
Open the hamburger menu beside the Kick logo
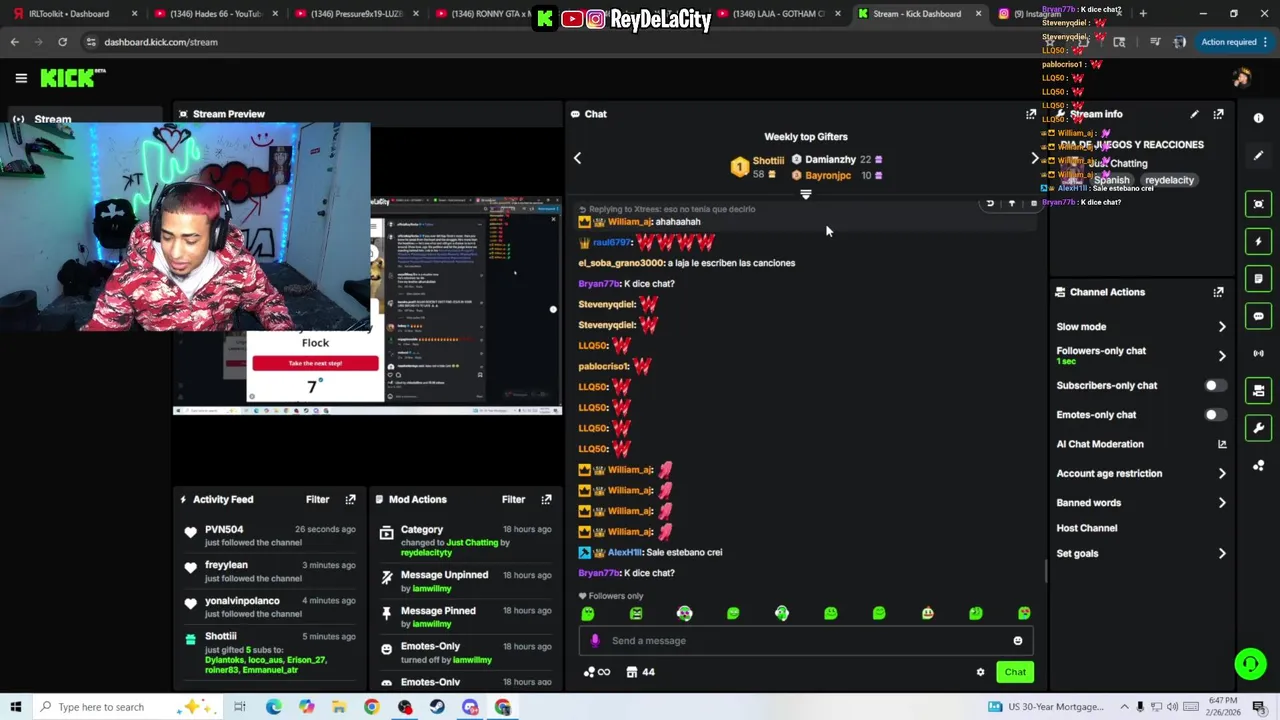pyautogui.click(x=21, y=78)
